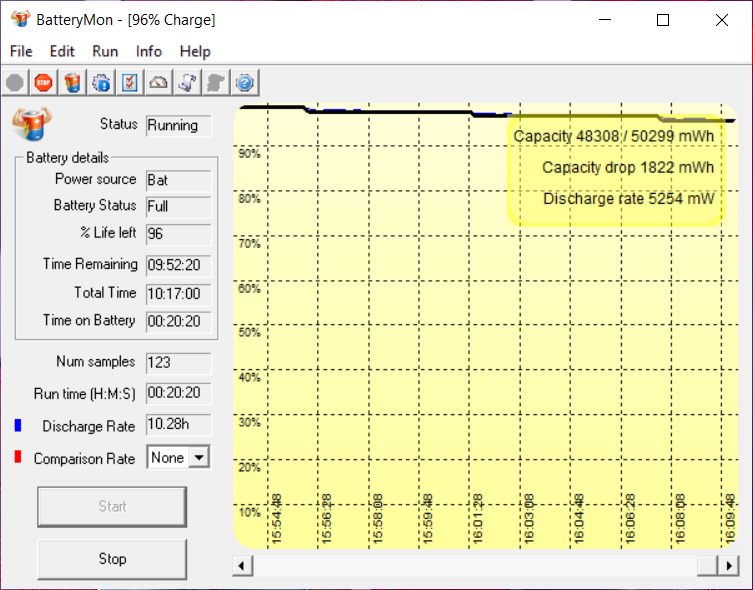Viewport: 753px width, 590px height.
Task: Open the Info menu
Action: (149, 51)
